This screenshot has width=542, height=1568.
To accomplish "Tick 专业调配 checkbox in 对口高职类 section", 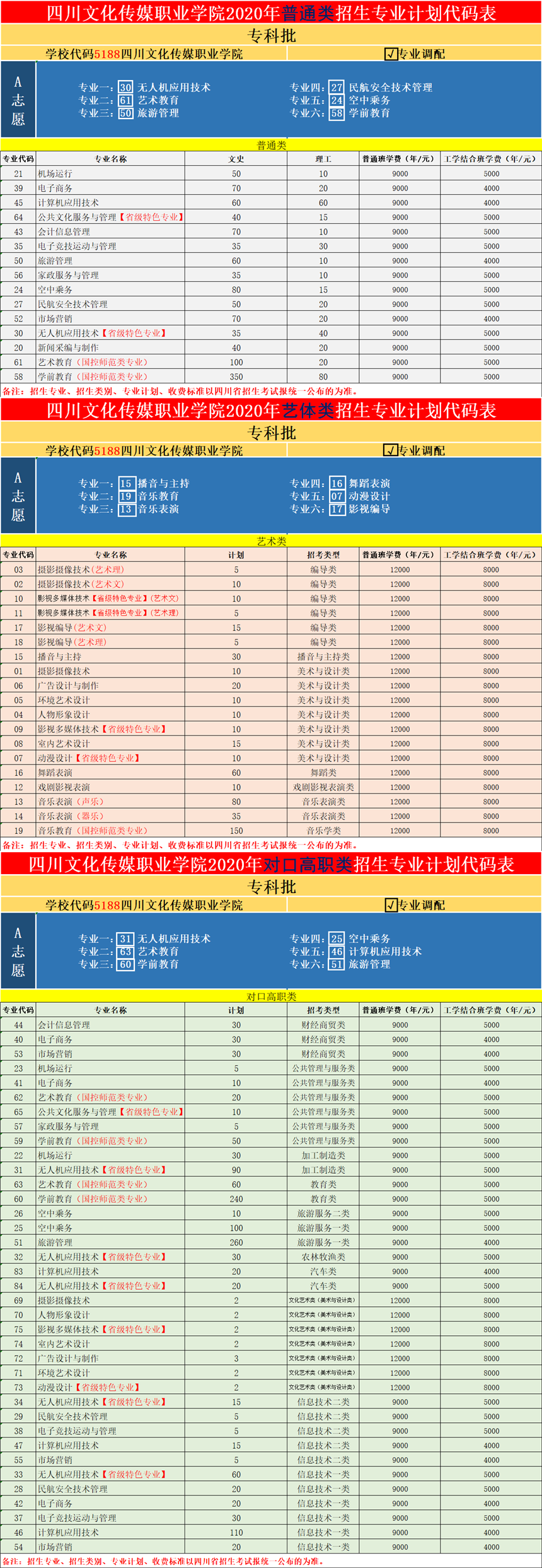I will (x=391, y=904).
